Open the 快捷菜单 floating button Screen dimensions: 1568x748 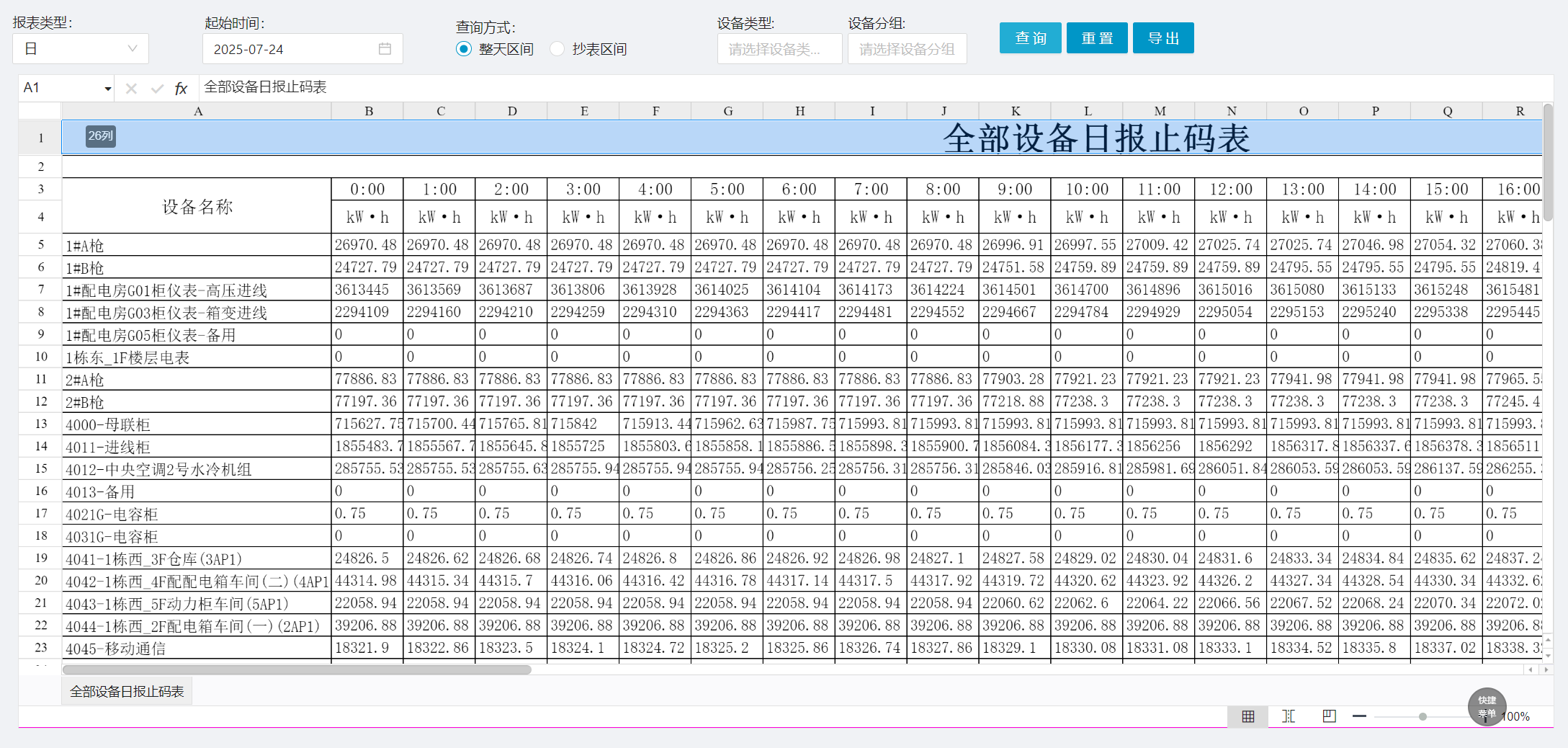1487,706
